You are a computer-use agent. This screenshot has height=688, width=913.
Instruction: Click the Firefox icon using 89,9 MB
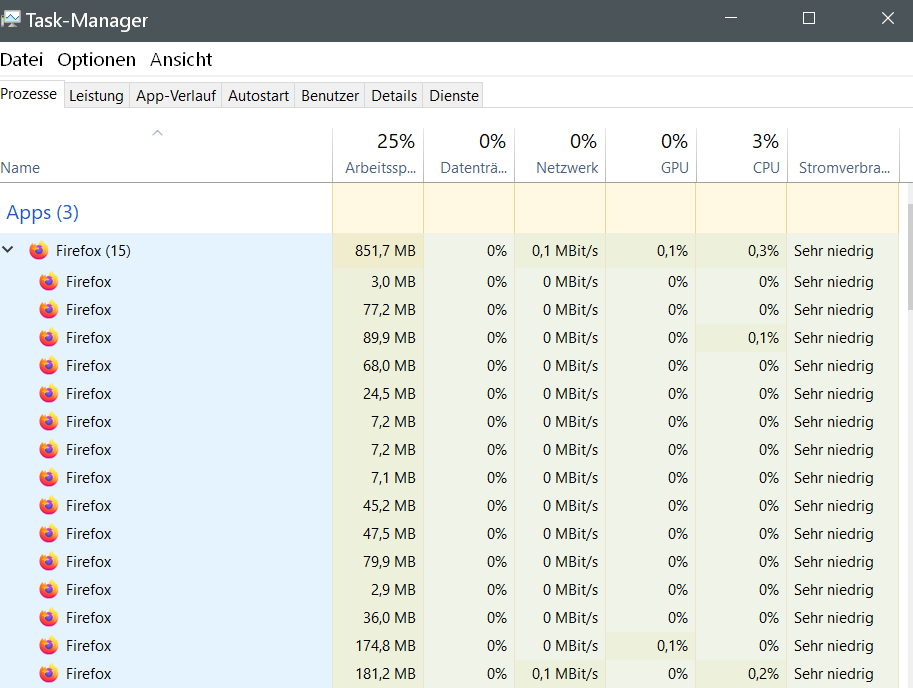tap(49, 338)
